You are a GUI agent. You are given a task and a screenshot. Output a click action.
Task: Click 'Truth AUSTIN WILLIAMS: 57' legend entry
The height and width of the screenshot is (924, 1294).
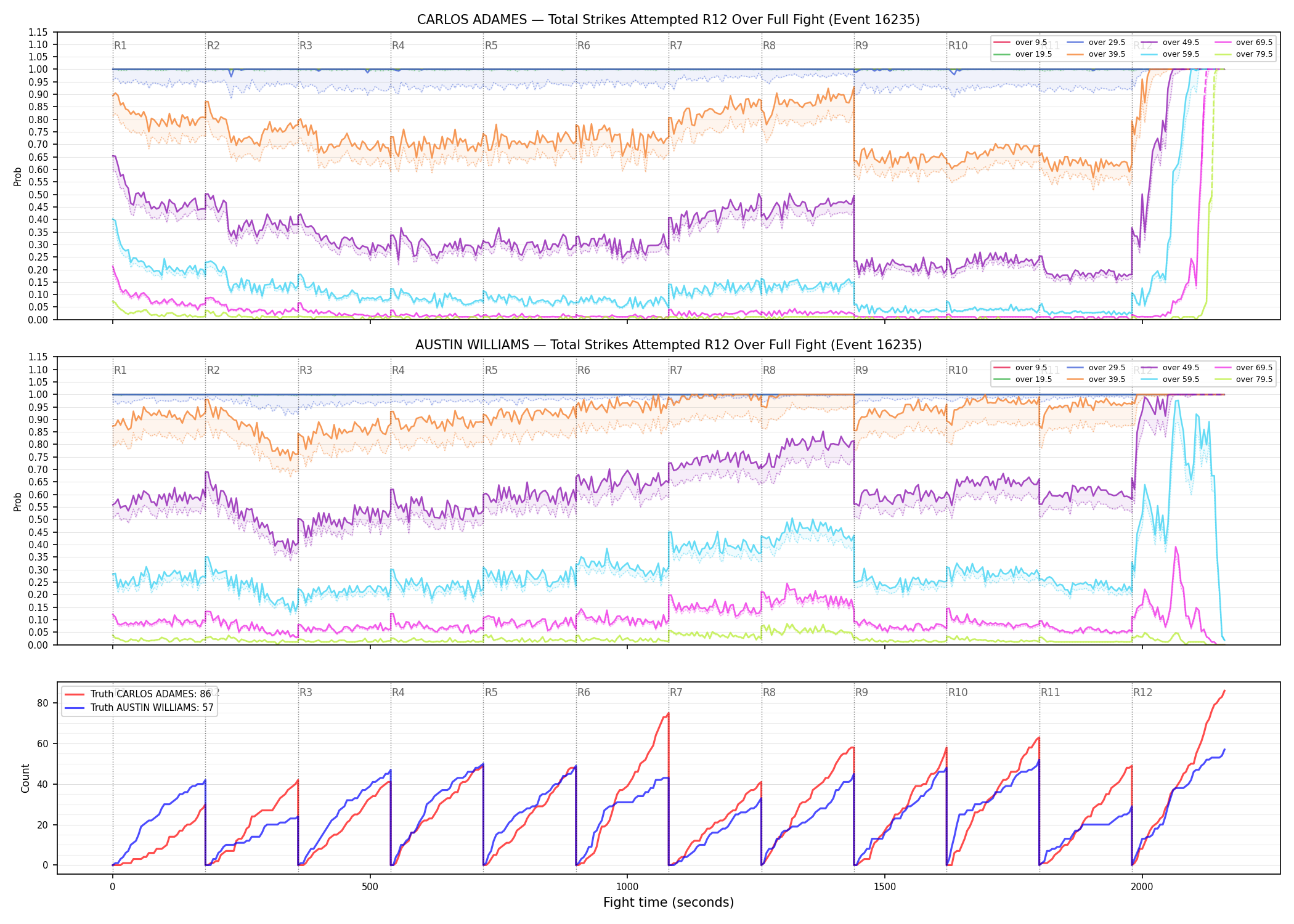click(x=152, y=708)
